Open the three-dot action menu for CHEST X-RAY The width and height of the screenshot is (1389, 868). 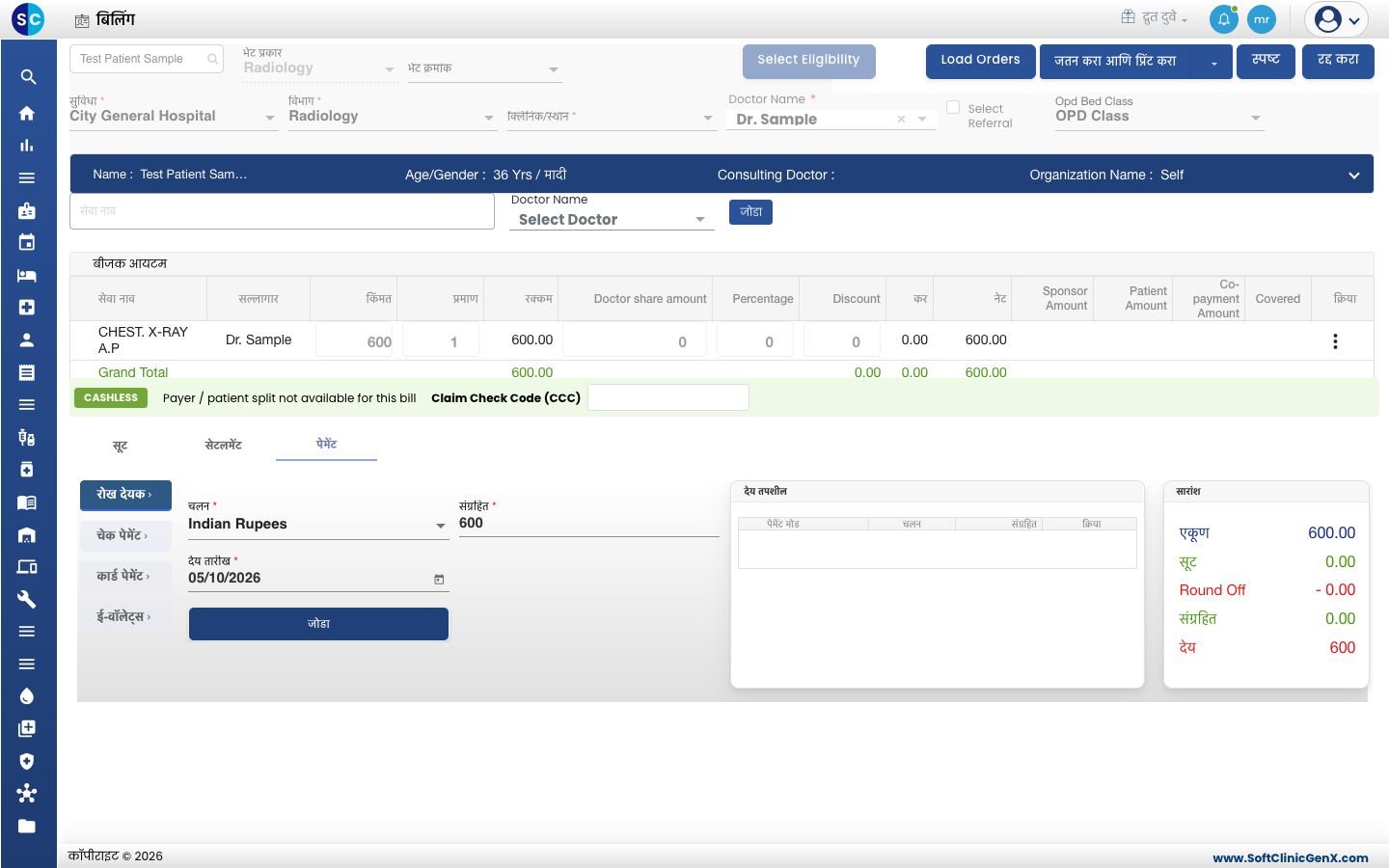[1335, 341]
